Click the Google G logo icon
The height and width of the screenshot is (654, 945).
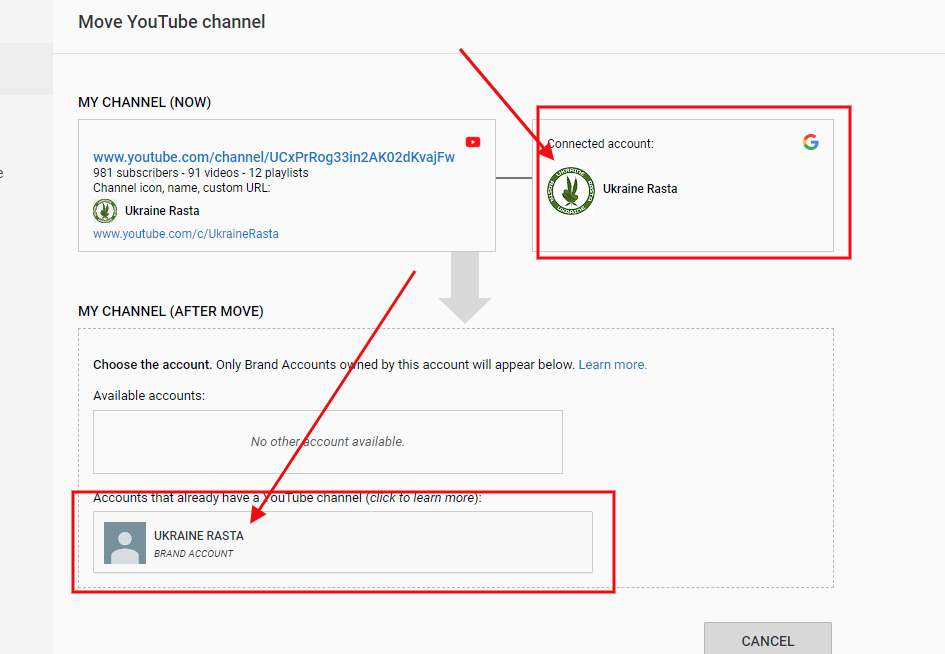click(811, 142)
